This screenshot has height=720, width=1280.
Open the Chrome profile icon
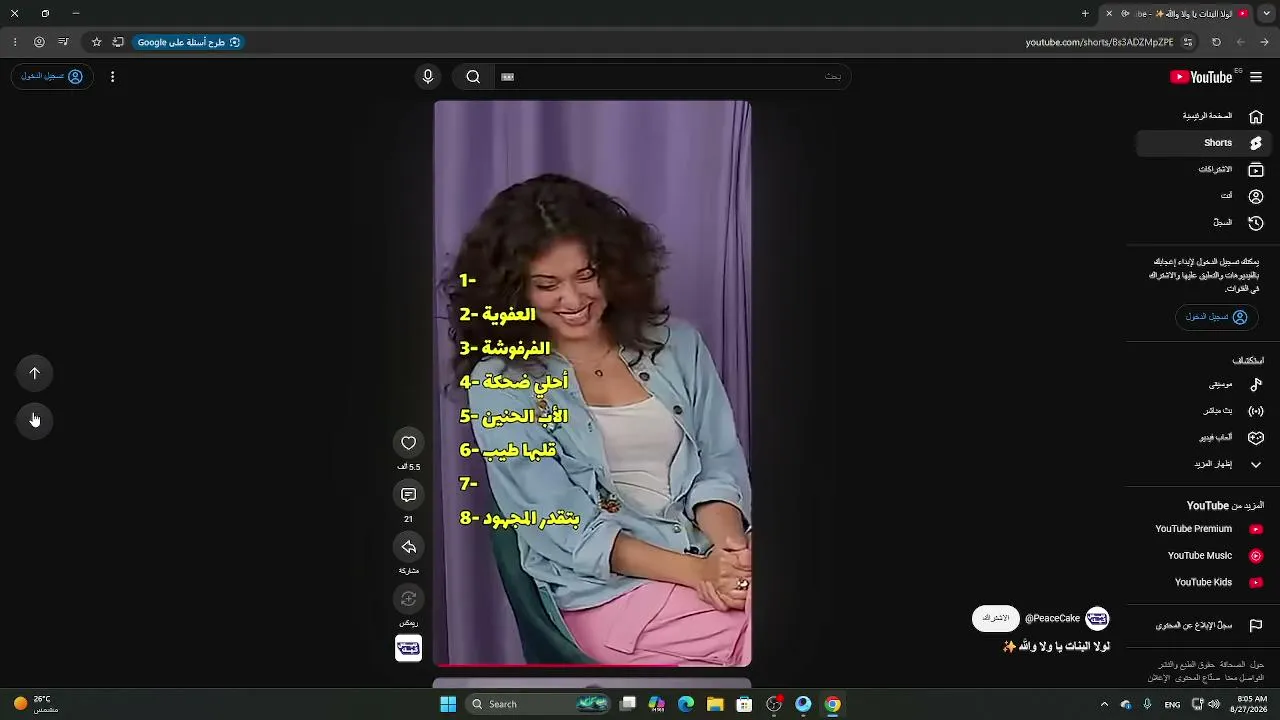pos(39,42)
